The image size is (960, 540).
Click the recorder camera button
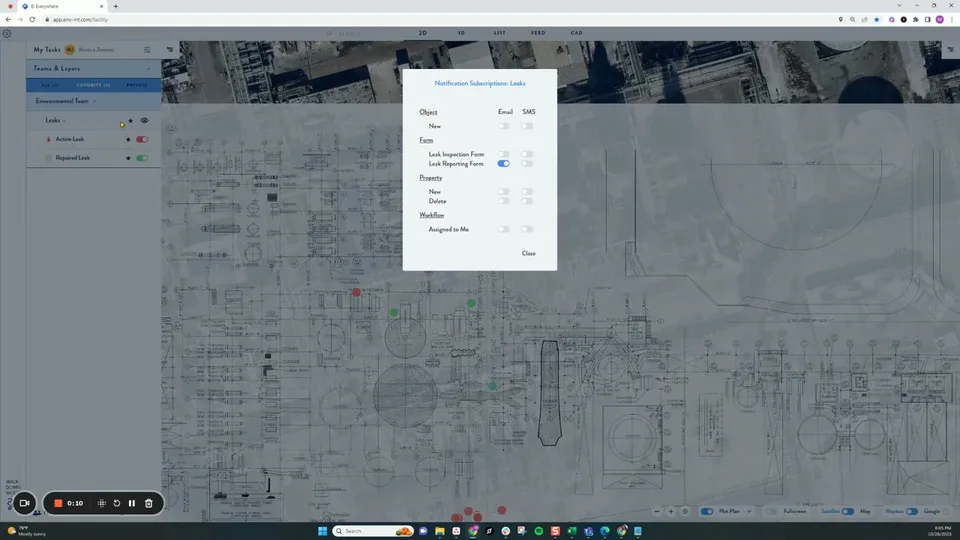24,503
